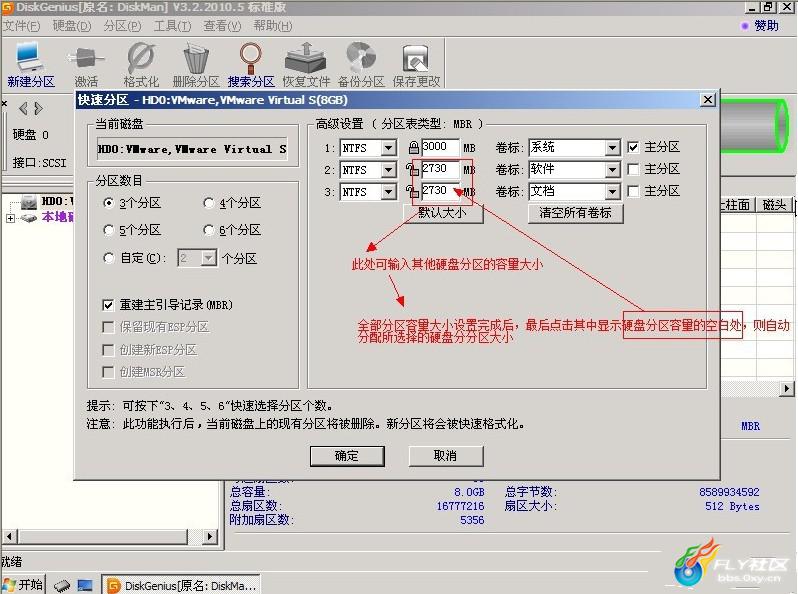Open the 系统 volume label dropdown

click(612, 148)
